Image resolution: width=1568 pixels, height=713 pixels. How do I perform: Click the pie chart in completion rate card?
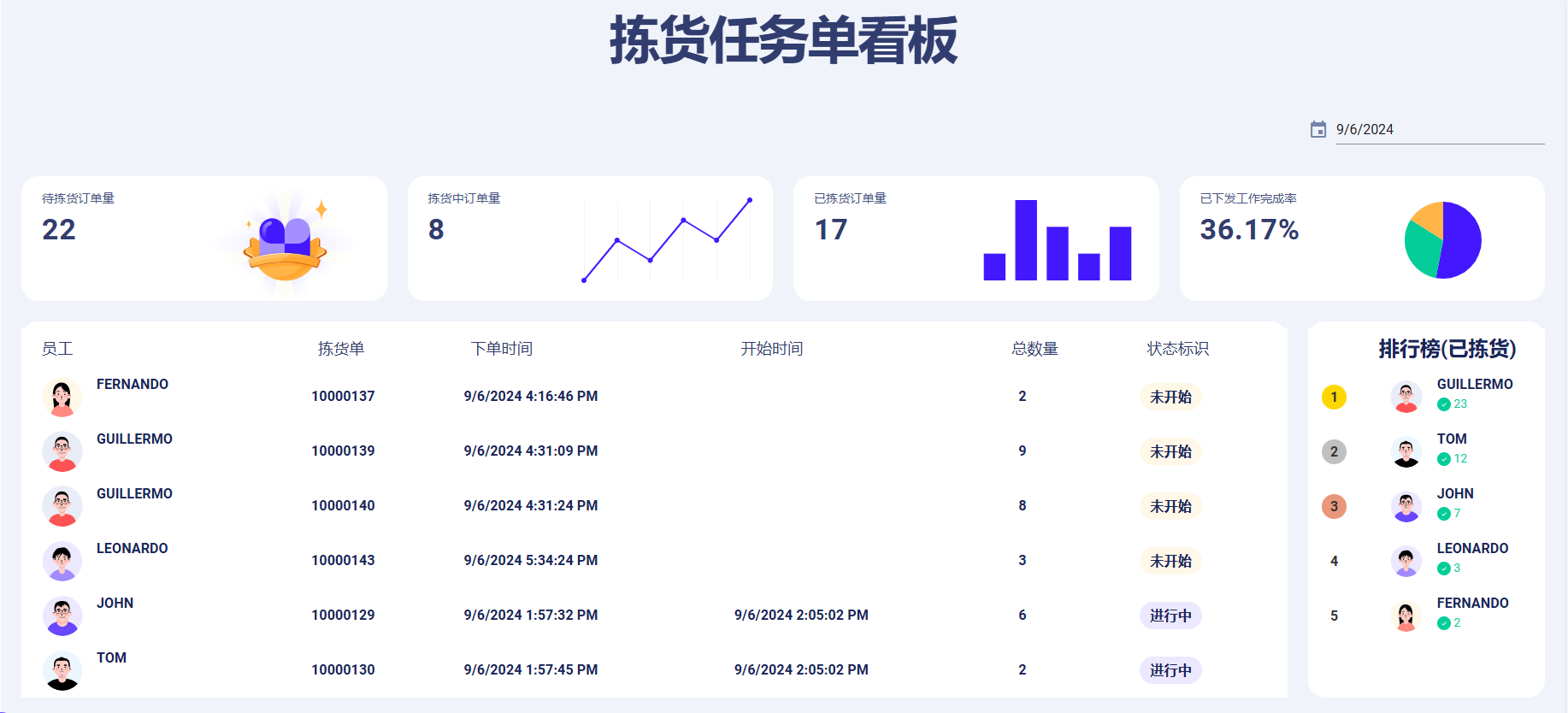pyautogui.click(x=1442, y=240)
